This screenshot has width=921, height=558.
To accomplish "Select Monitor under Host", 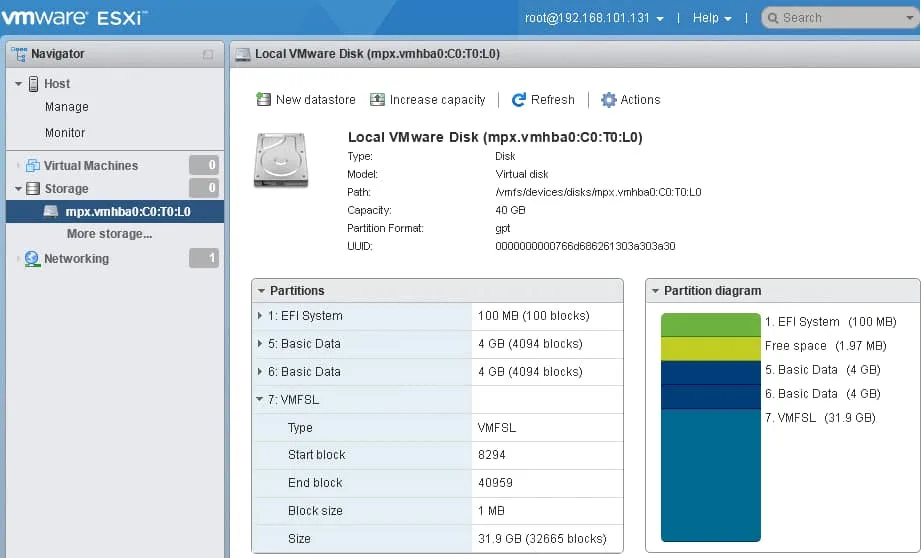I will (x=65, y=133).
